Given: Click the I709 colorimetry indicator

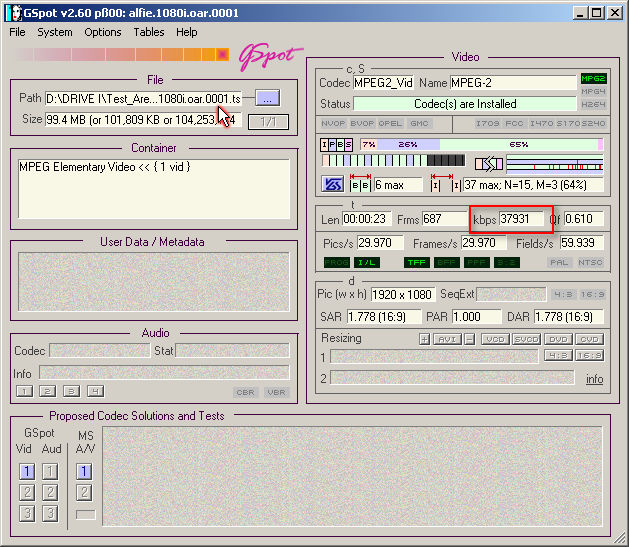Looking at the screenshot, I should point(487,124).
